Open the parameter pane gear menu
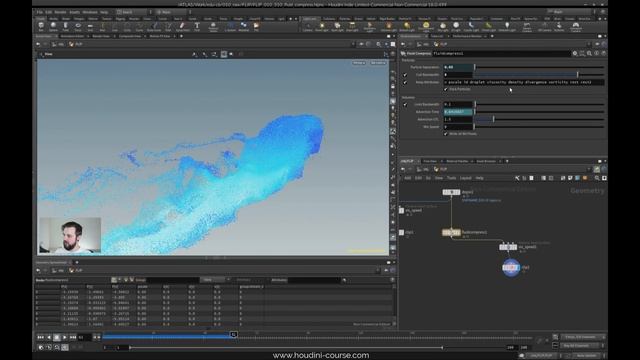The width and height of the screenshot is (640, 360). pos(575,53)
